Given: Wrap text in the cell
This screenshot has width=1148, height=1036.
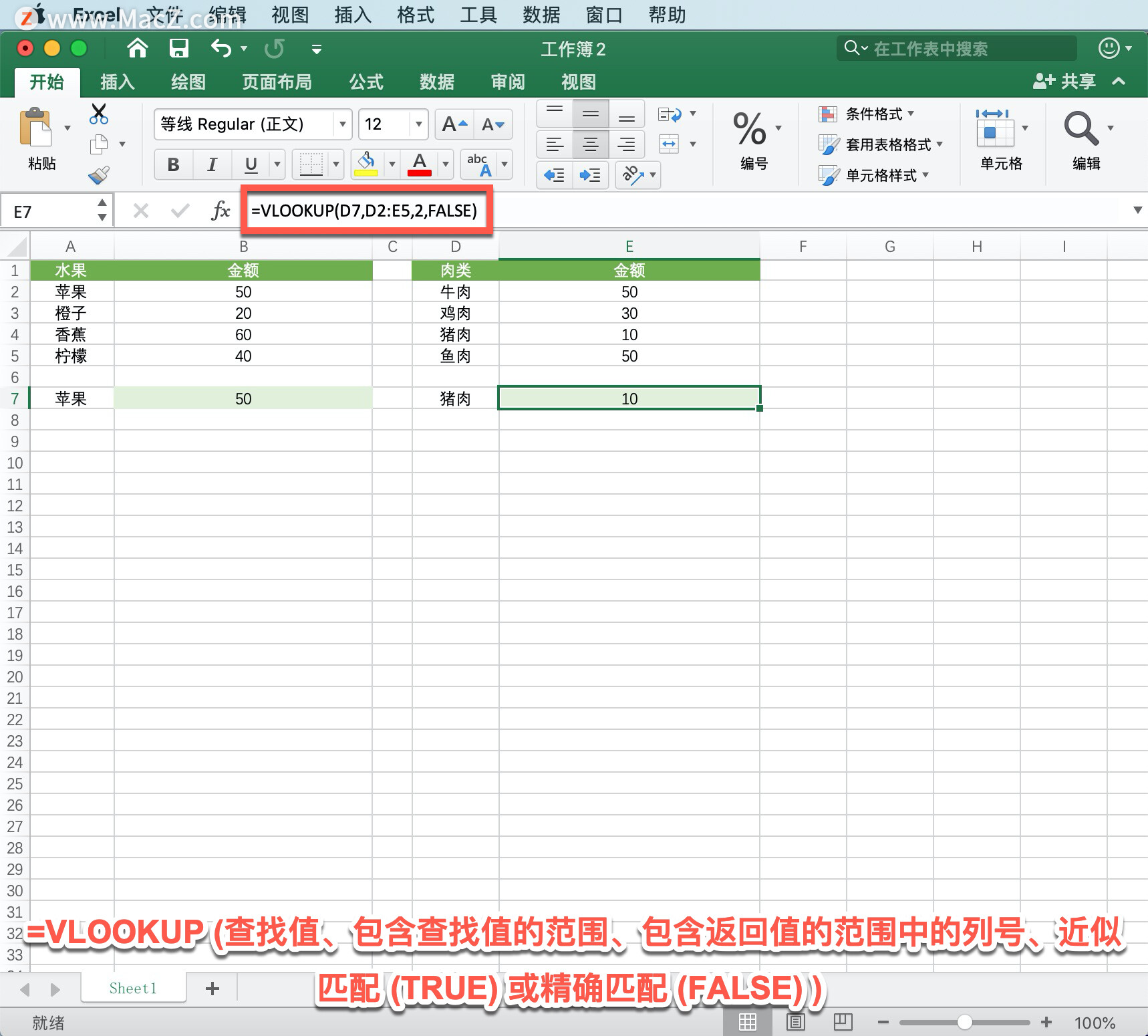Looking at the screenshot, I should [670, 114].
